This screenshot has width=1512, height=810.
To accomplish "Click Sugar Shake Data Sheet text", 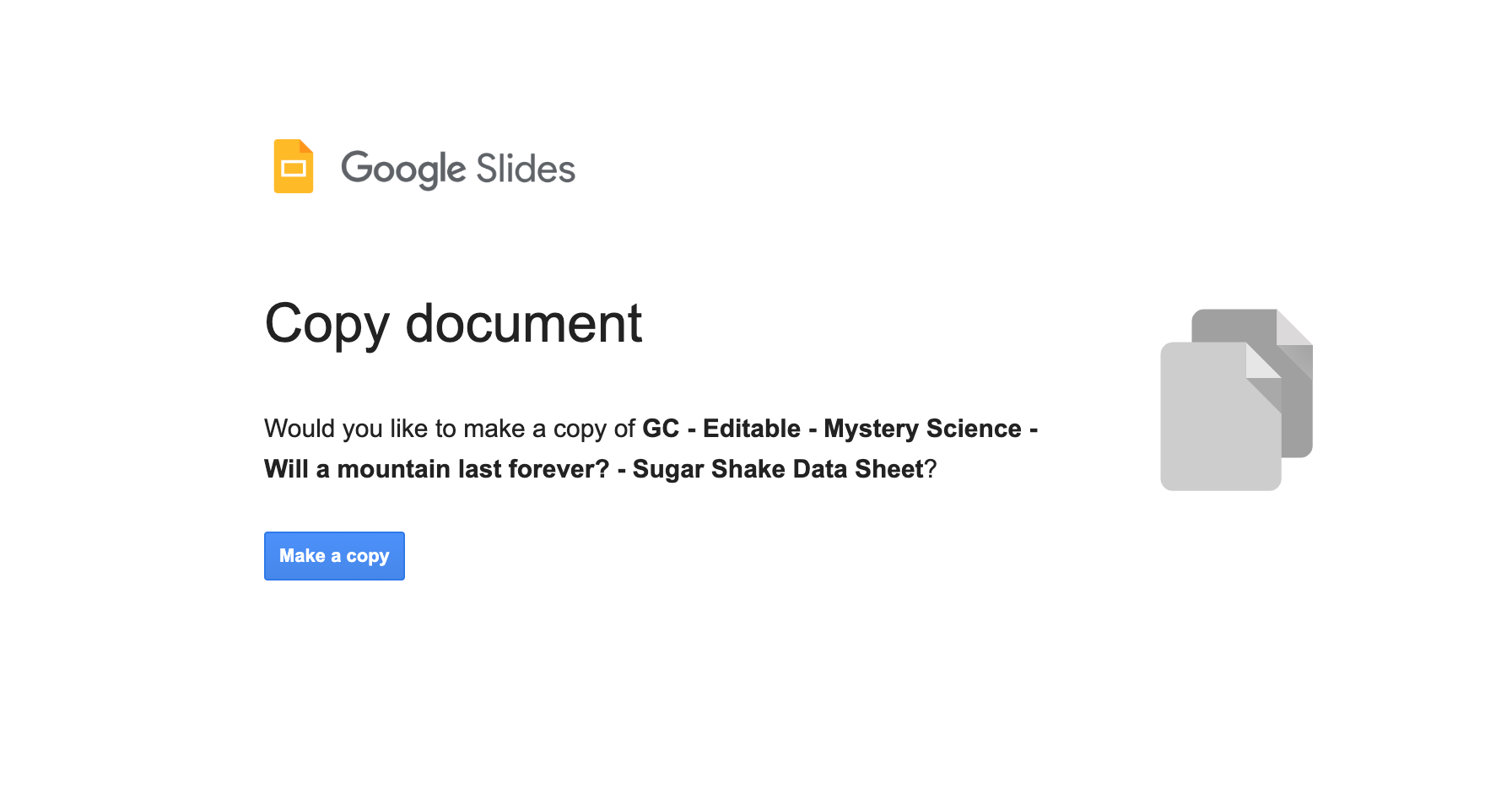I will [x=778, y=469].
